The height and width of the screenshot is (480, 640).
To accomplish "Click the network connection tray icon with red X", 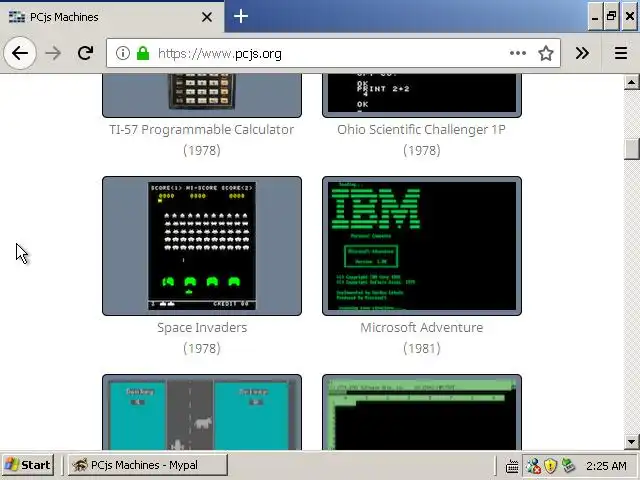I will click(x=533, y=466).
